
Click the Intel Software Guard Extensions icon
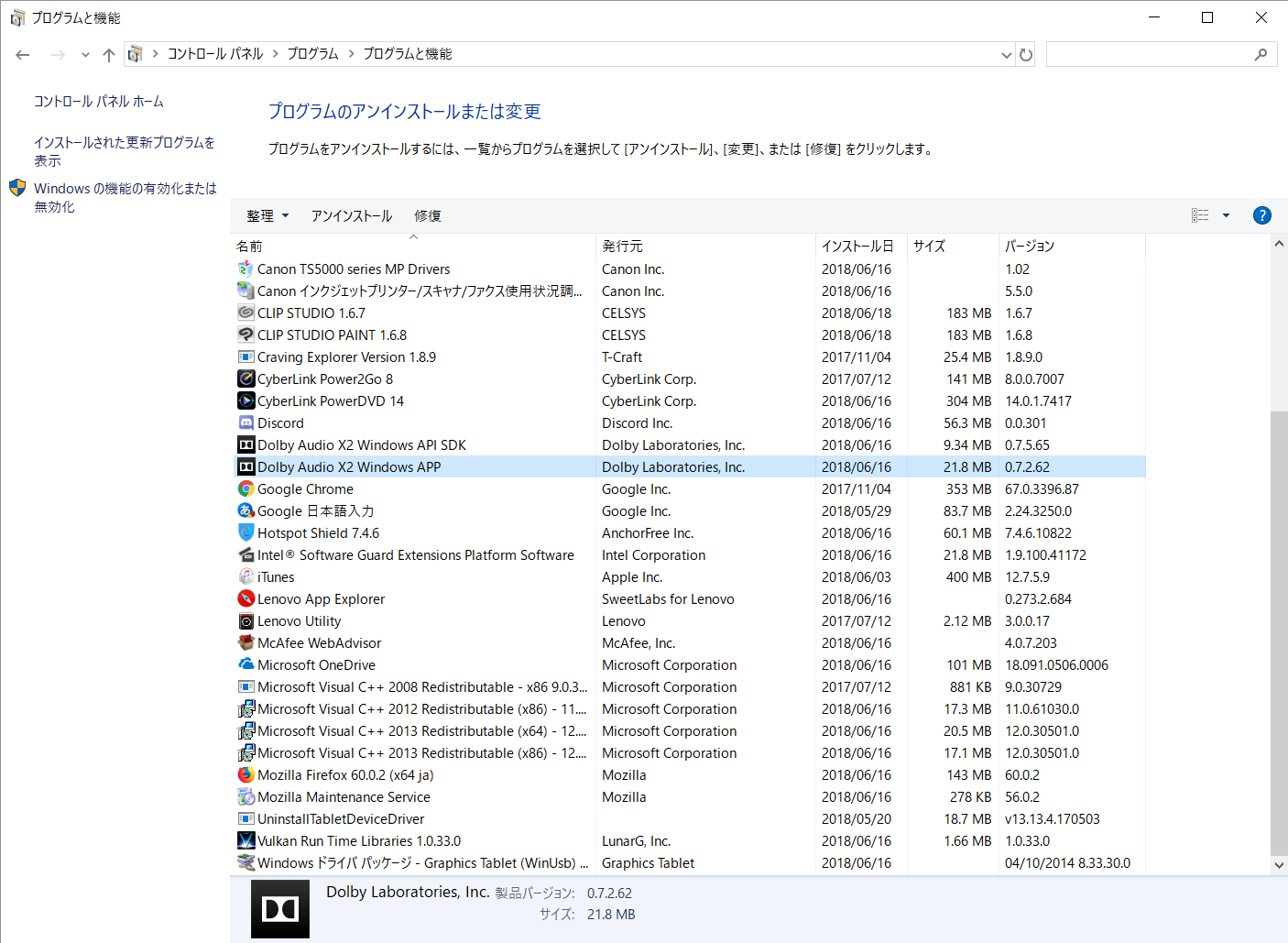pos(246,554)
